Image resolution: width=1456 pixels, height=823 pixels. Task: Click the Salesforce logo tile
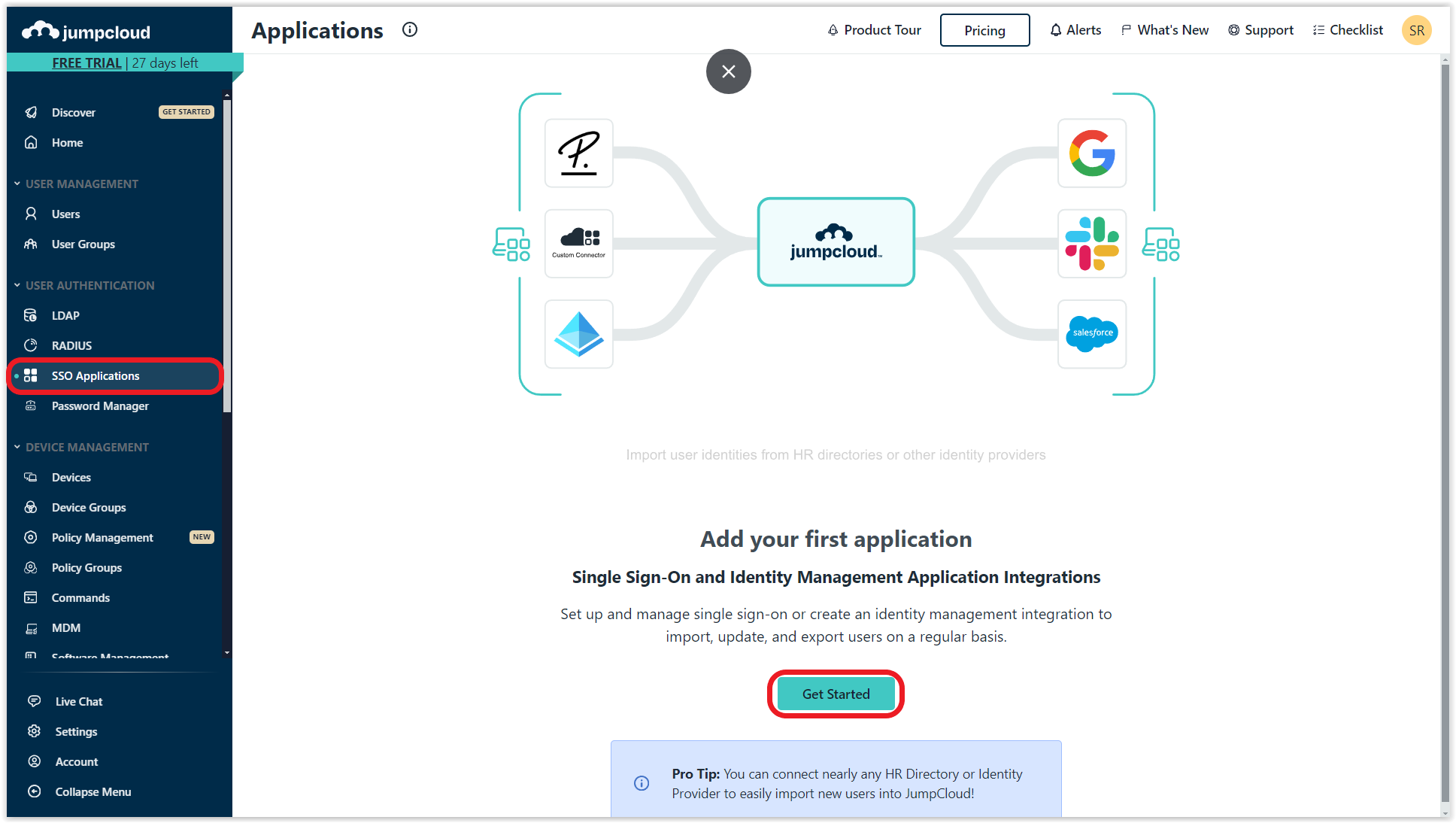tap(1092, 333)
